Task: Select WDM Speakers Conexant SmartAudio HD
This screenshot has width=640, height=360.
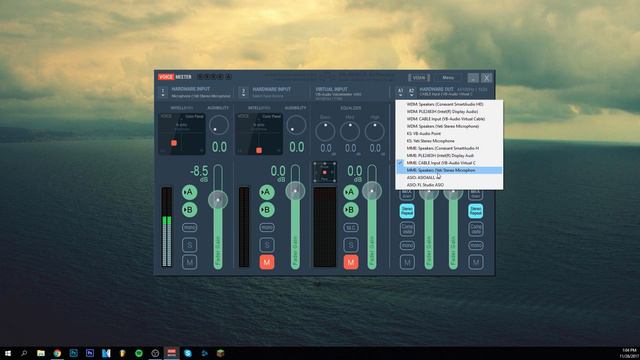Action: tap(449, 104)
